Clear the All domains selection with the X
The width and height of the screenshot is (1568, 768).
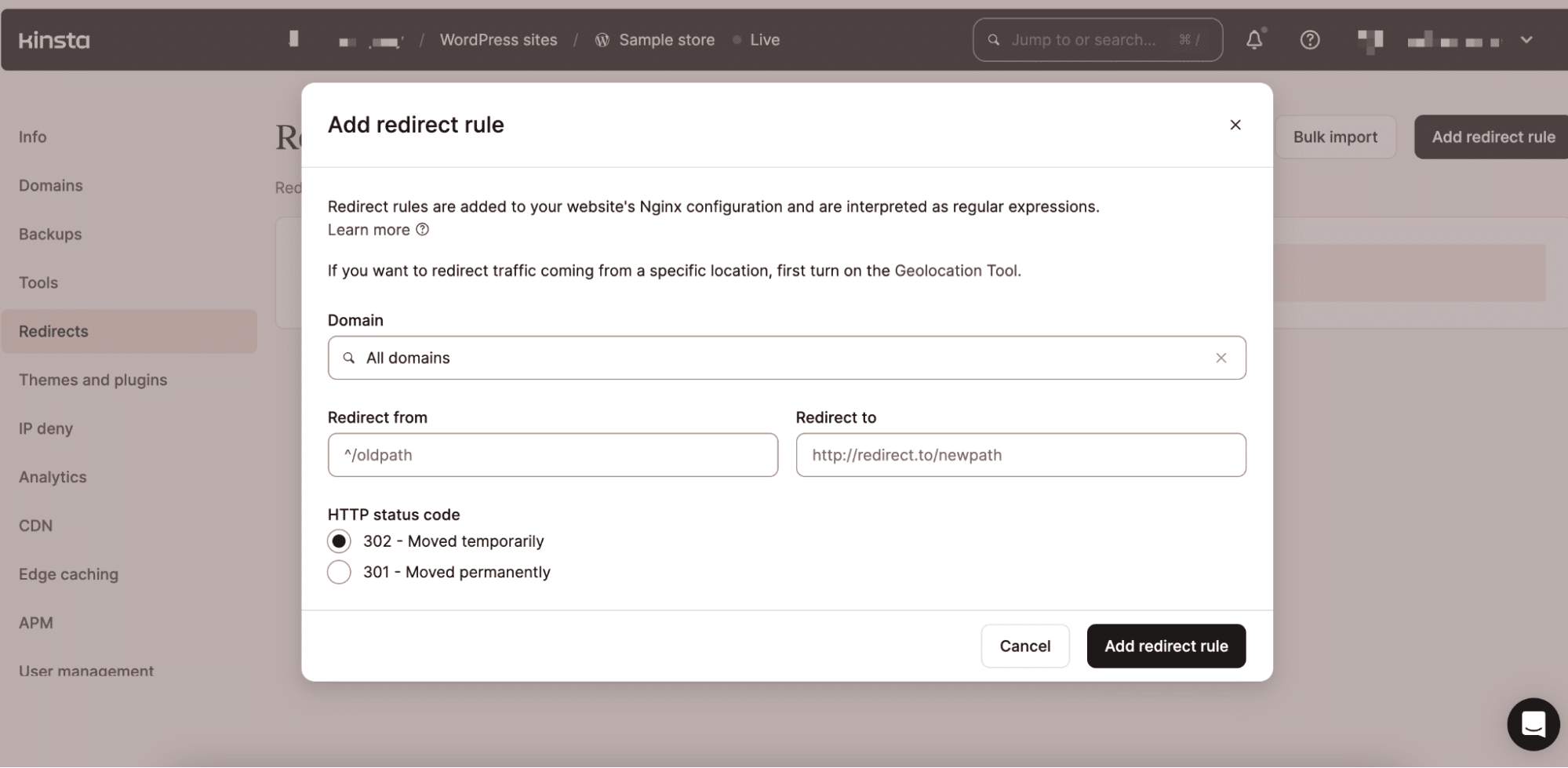click(x=1221, y=358)
